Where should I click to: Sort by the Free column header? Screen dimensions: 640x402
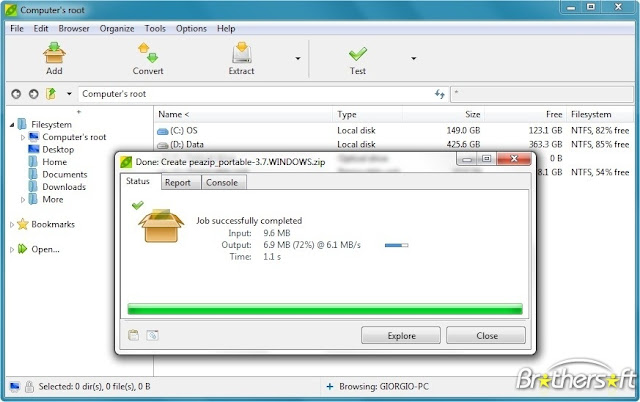tap(525, 115)
